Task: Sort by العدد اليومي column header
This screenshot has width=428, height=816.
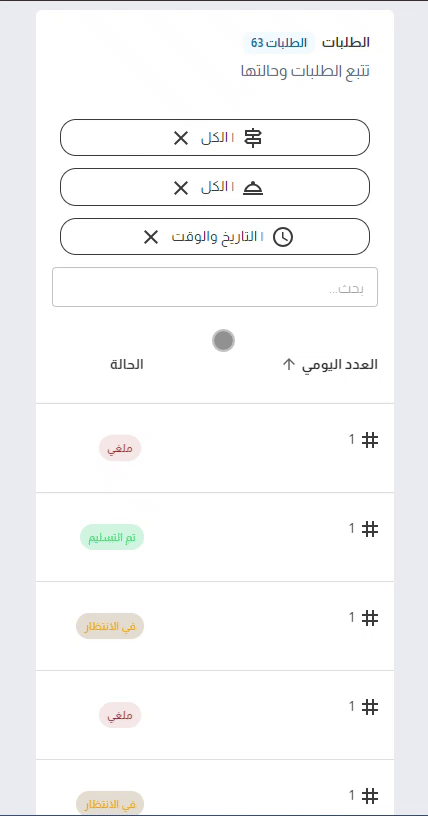Action: tap(339, 365)
